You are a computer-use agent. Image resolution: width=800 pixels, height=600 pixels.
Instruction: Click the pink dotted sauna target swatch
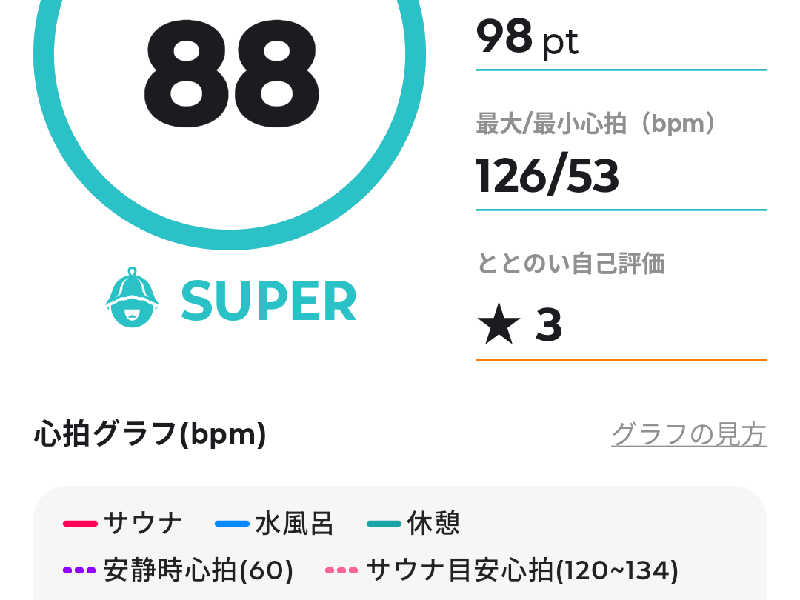click(341, 571)
